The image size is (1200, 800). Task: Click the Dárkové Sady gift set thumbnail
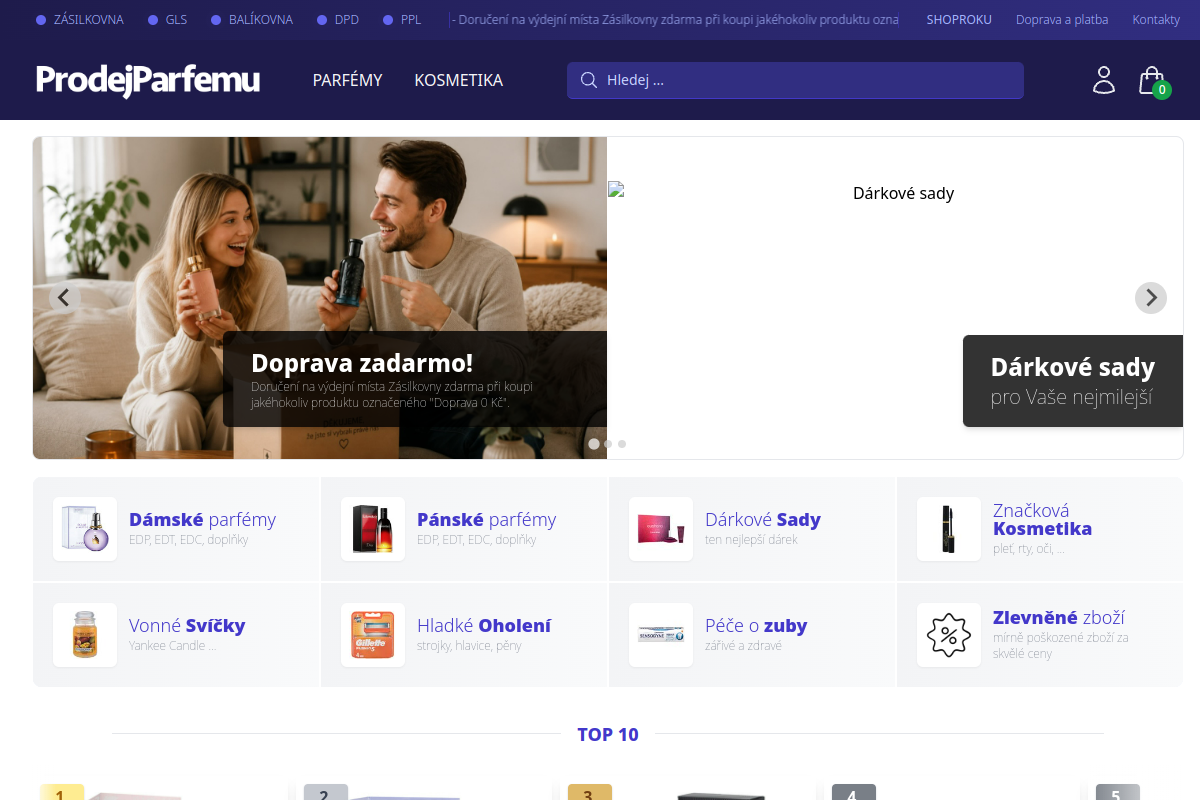coord(661,529)
